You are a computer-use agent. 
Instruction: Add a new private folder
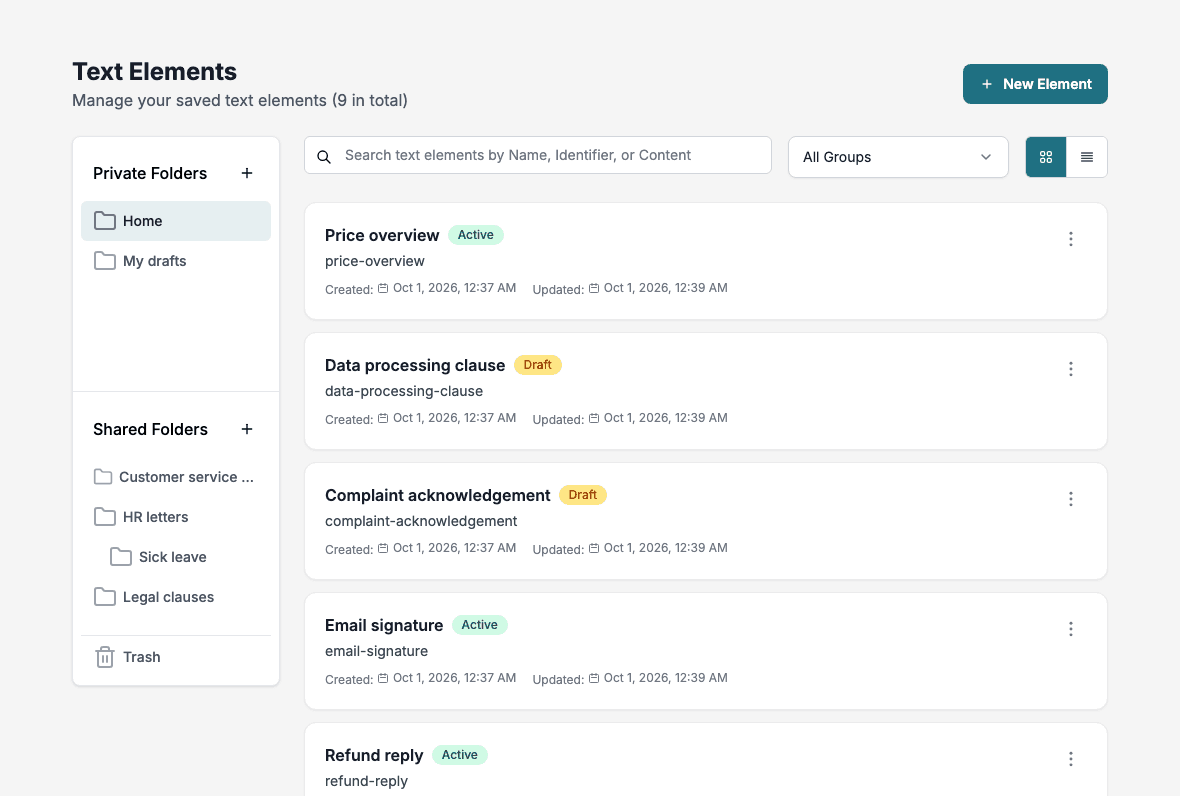(247, 173)
